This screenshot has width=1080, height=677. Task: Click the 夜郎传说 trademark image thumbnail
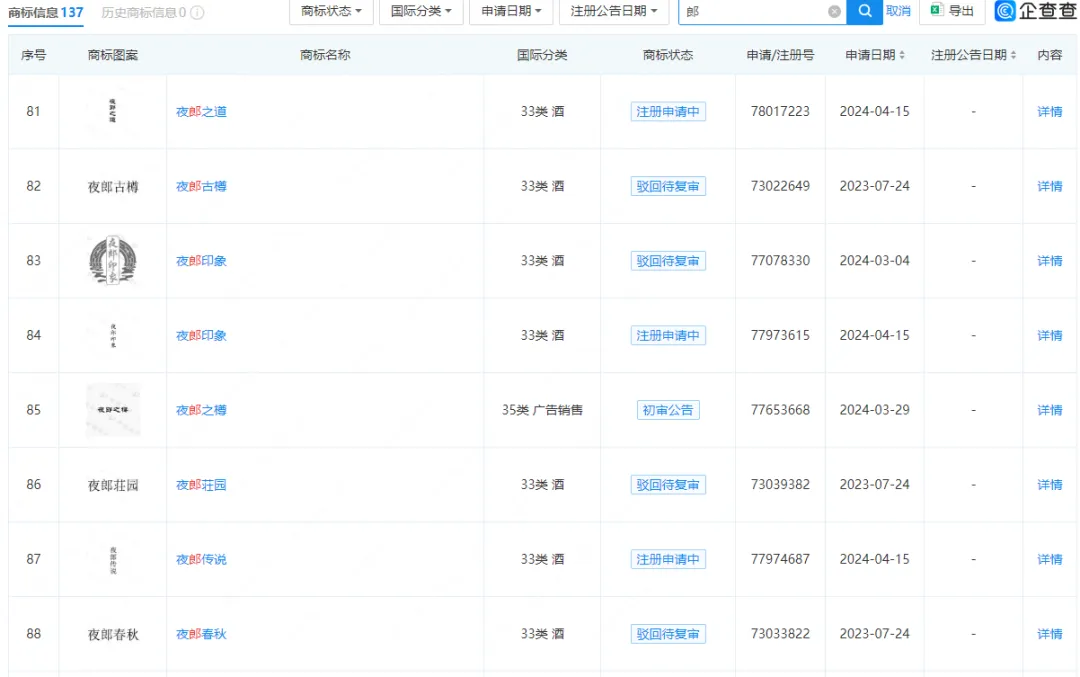113,560
